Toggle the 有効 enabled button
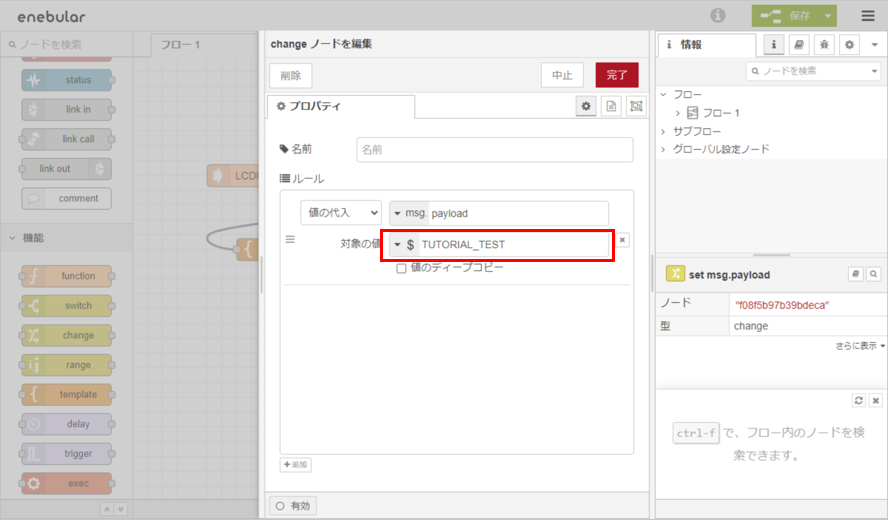Viewport: 888px width, 520px height. click(293, 506)
